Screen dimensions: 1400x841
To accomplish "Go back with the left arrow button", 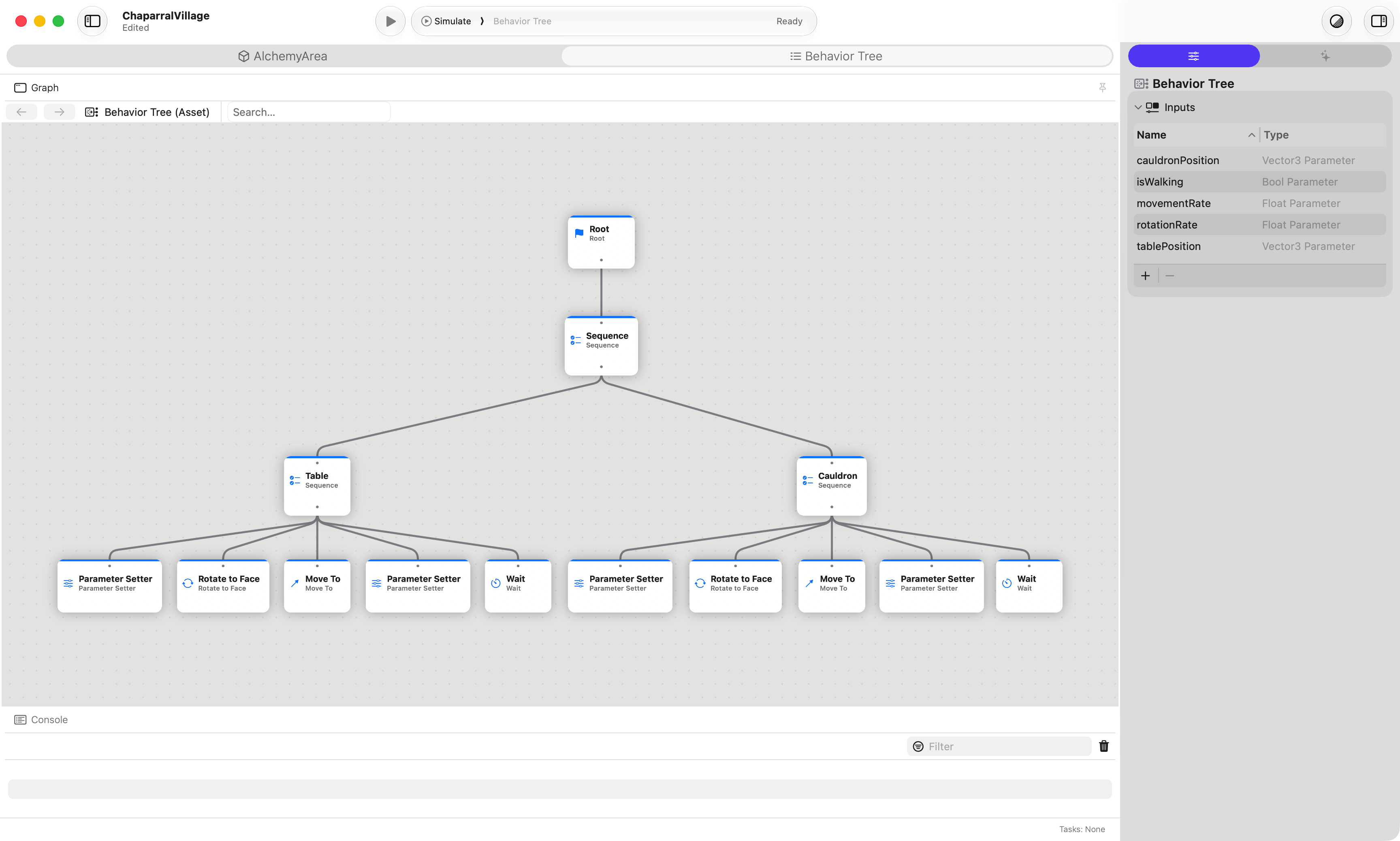I will [21, 112].
